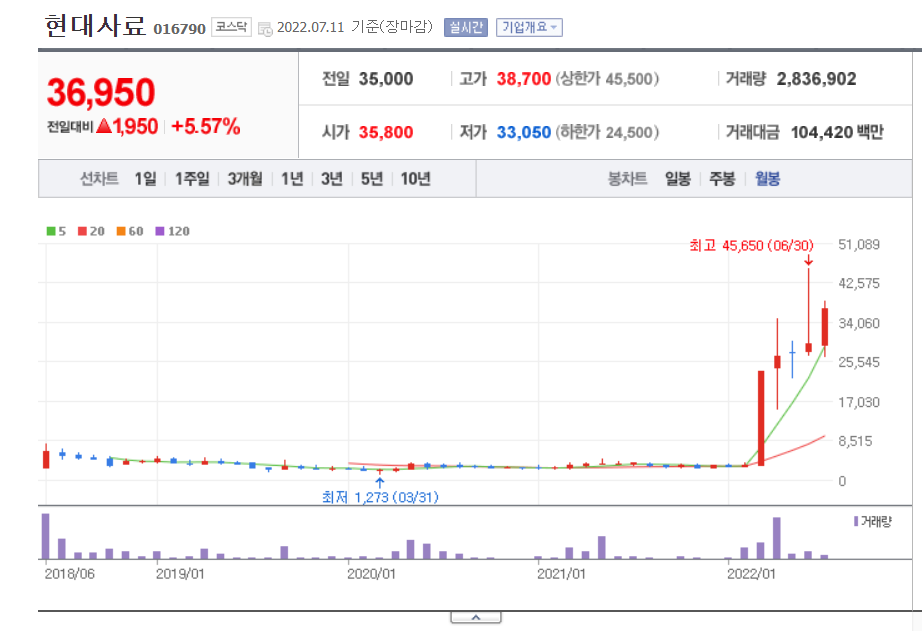Select the 5년 line chart tab
The height and width of the screenshot is (631, 922).
click(x=372, y=178)
